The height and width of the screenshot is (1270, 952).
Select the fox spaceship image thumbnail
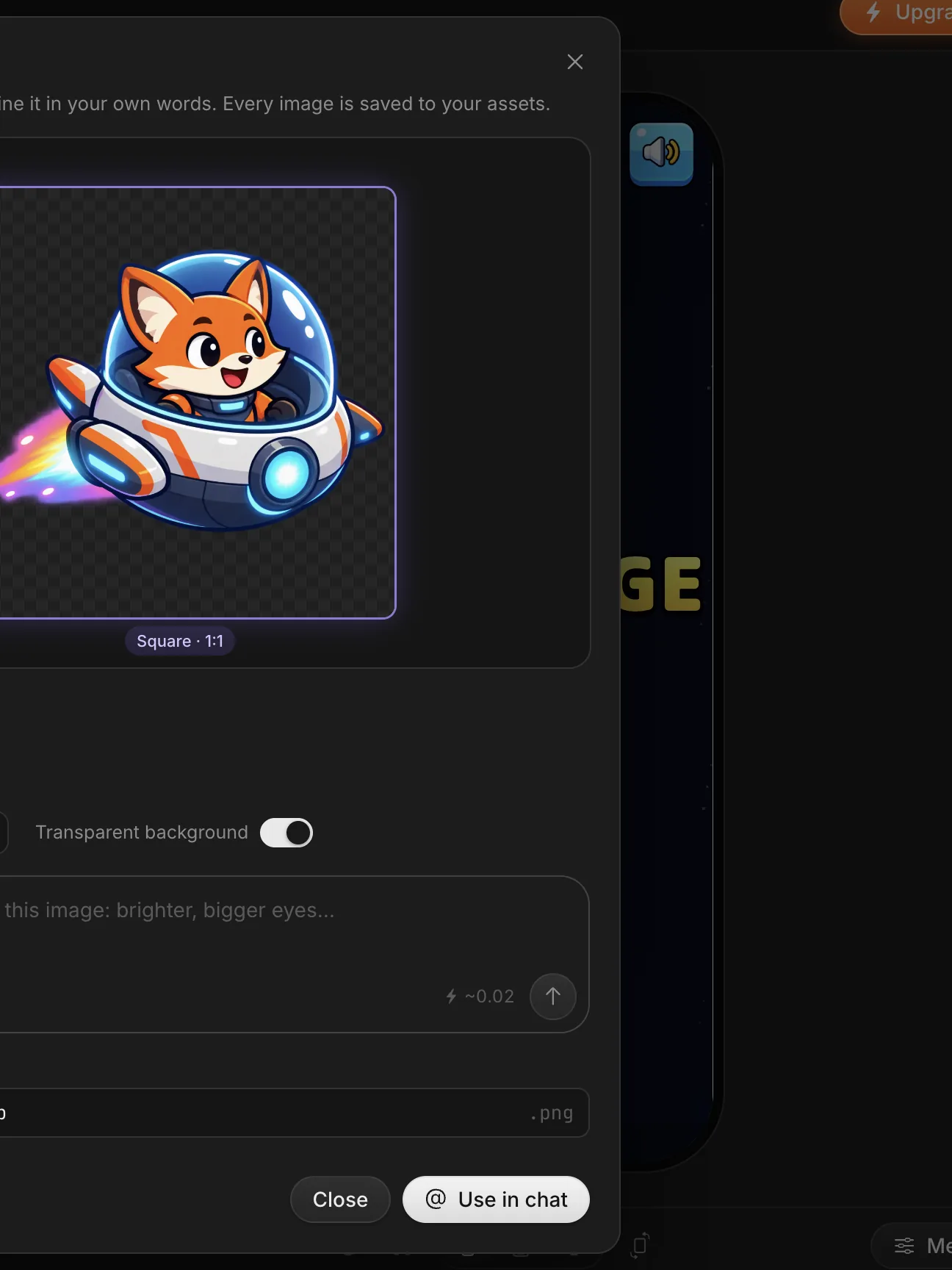[x=197, y=403]
